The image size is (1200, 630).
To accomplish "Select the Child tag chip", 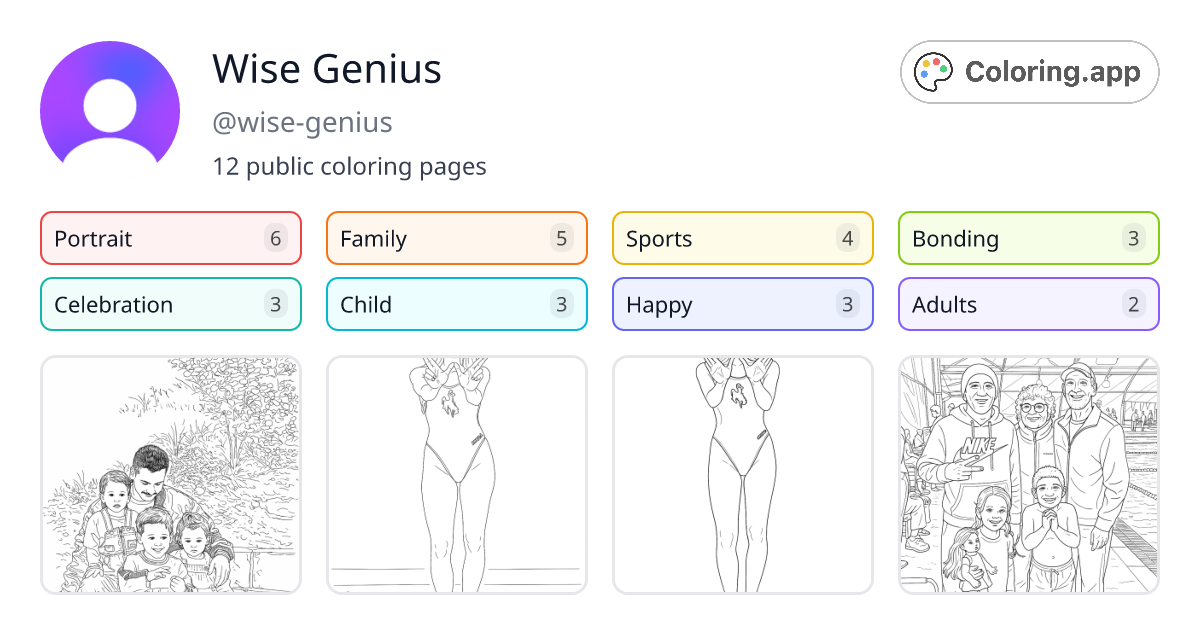I will [456, 304].
